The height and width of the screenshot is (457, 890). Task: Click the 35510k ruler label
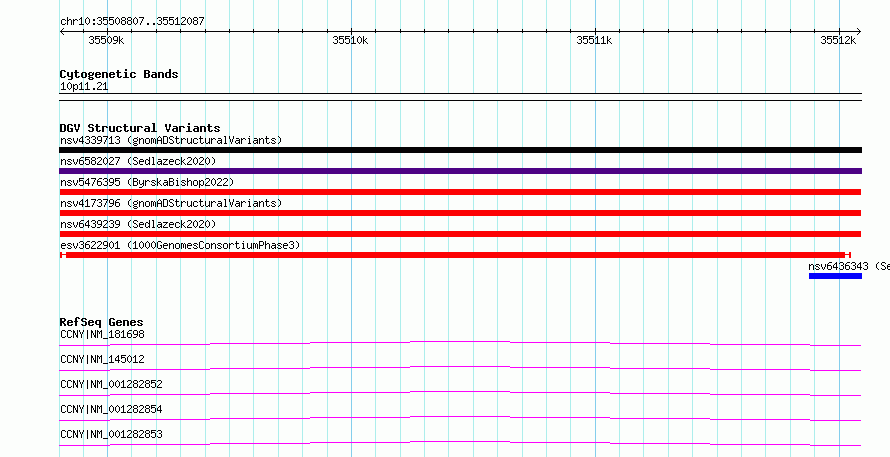coord(350,40)
